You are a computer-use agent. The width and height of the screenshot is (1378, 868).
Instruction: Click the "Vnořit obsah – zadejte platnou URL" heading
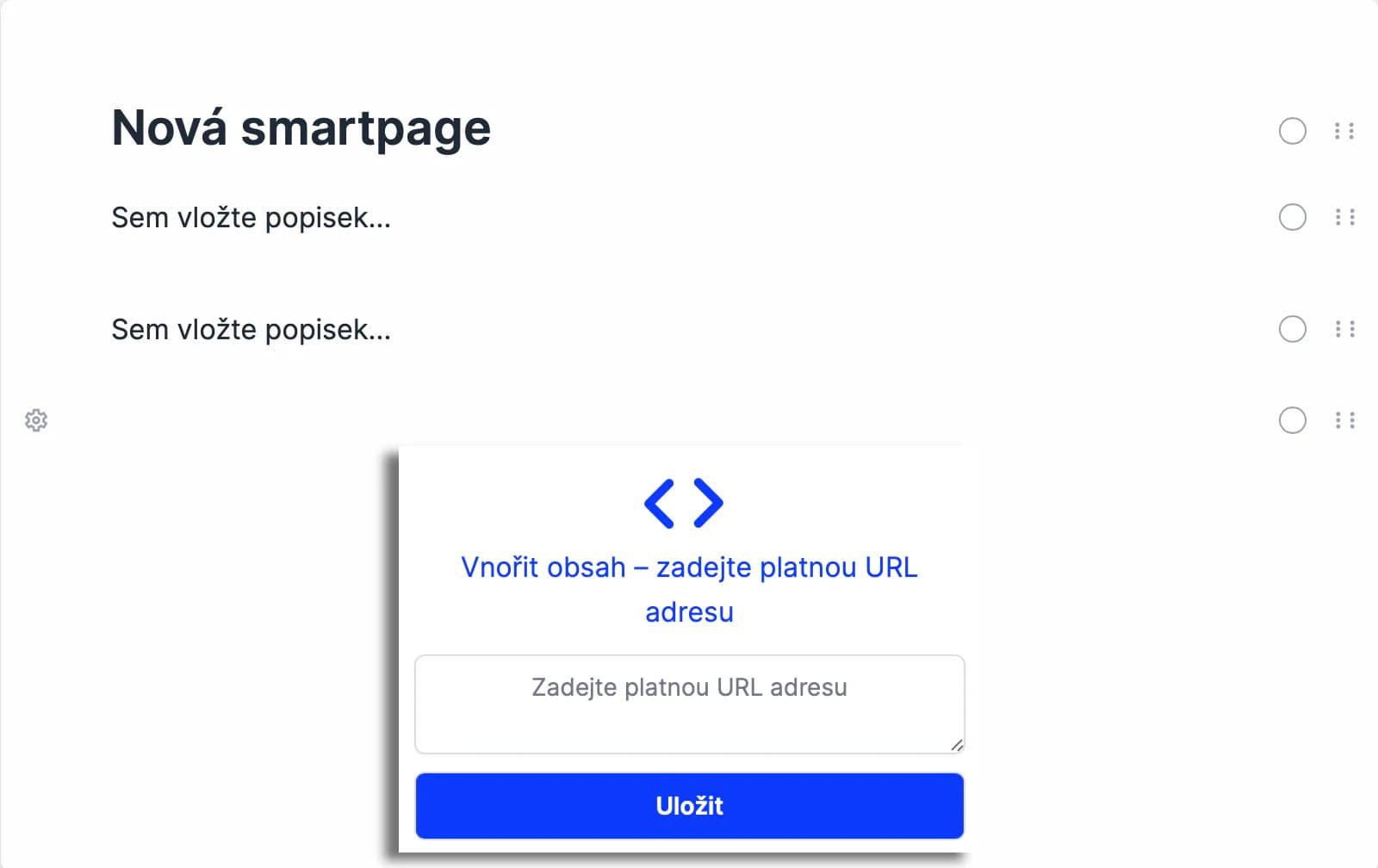[689, 567]
